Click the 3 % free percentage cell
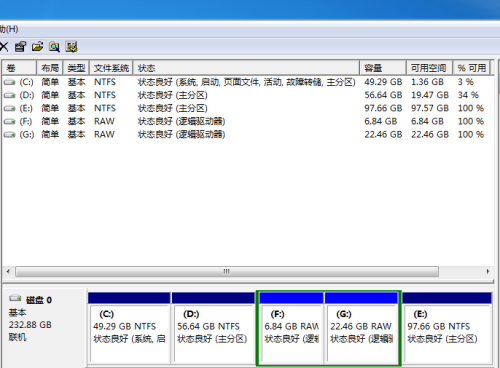 click(x=465, y=82)
